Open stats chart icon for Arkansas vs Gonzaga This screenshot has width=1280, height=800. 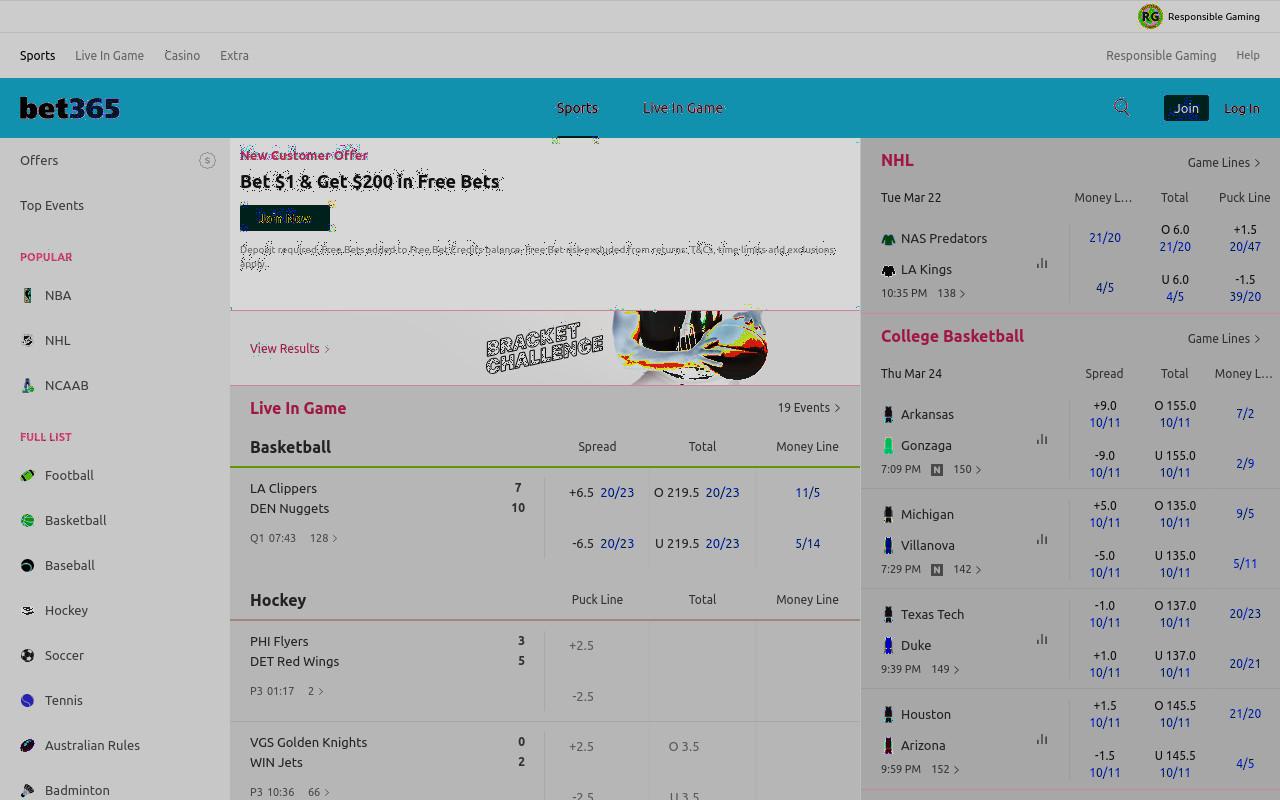(1042, 439)
